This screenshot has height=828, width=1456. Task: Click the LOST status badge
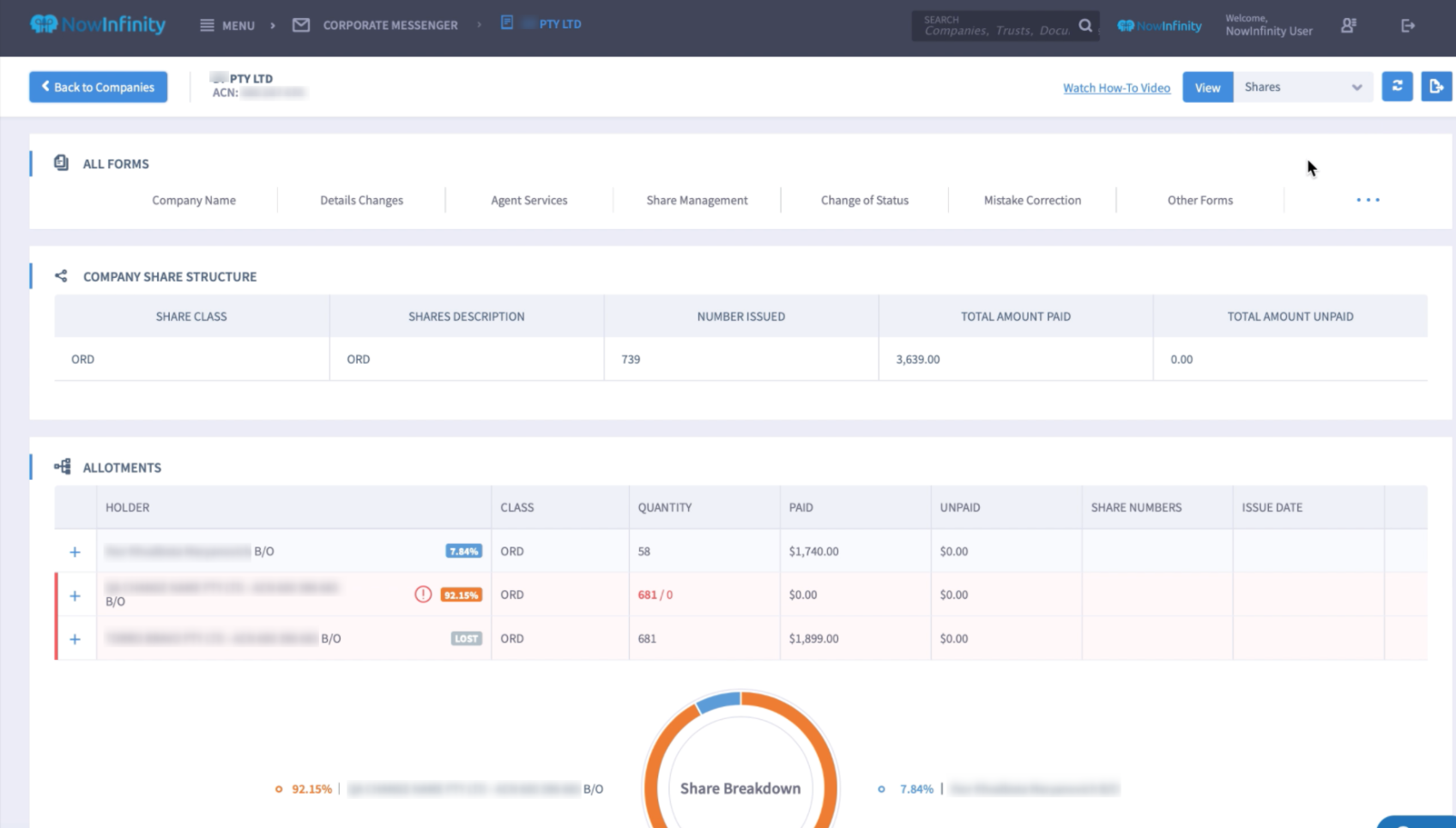coord(467,638)
